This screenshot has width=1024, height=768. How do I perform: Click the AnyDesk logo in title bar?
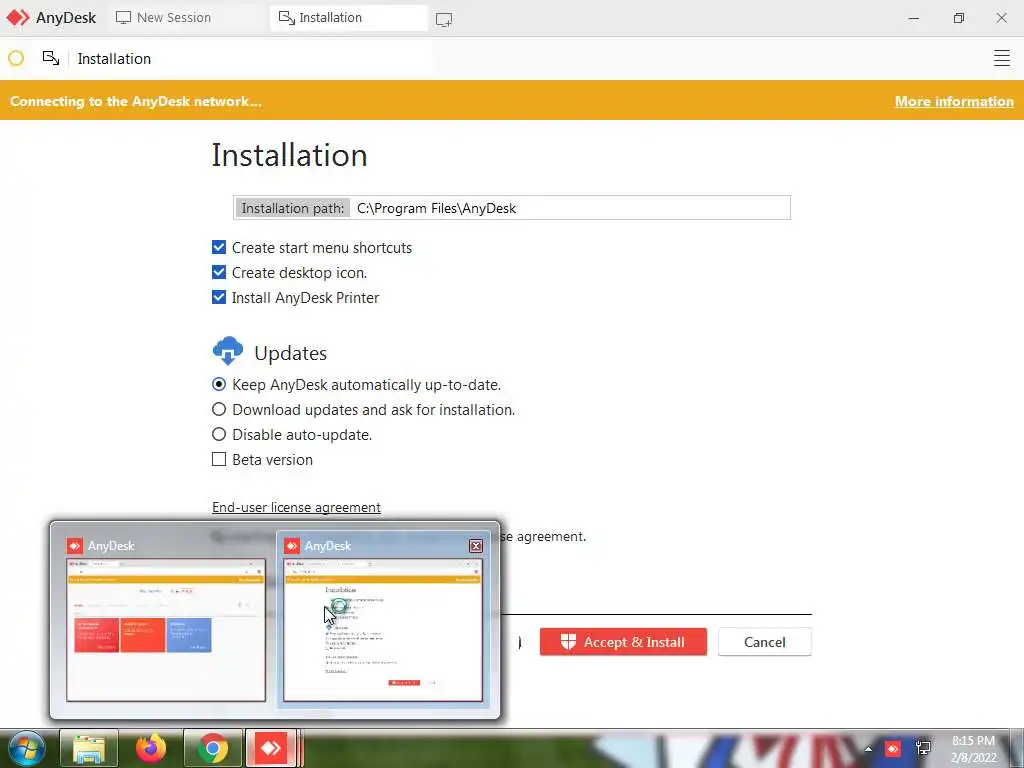pyautogui.click(x=18, y=18)
